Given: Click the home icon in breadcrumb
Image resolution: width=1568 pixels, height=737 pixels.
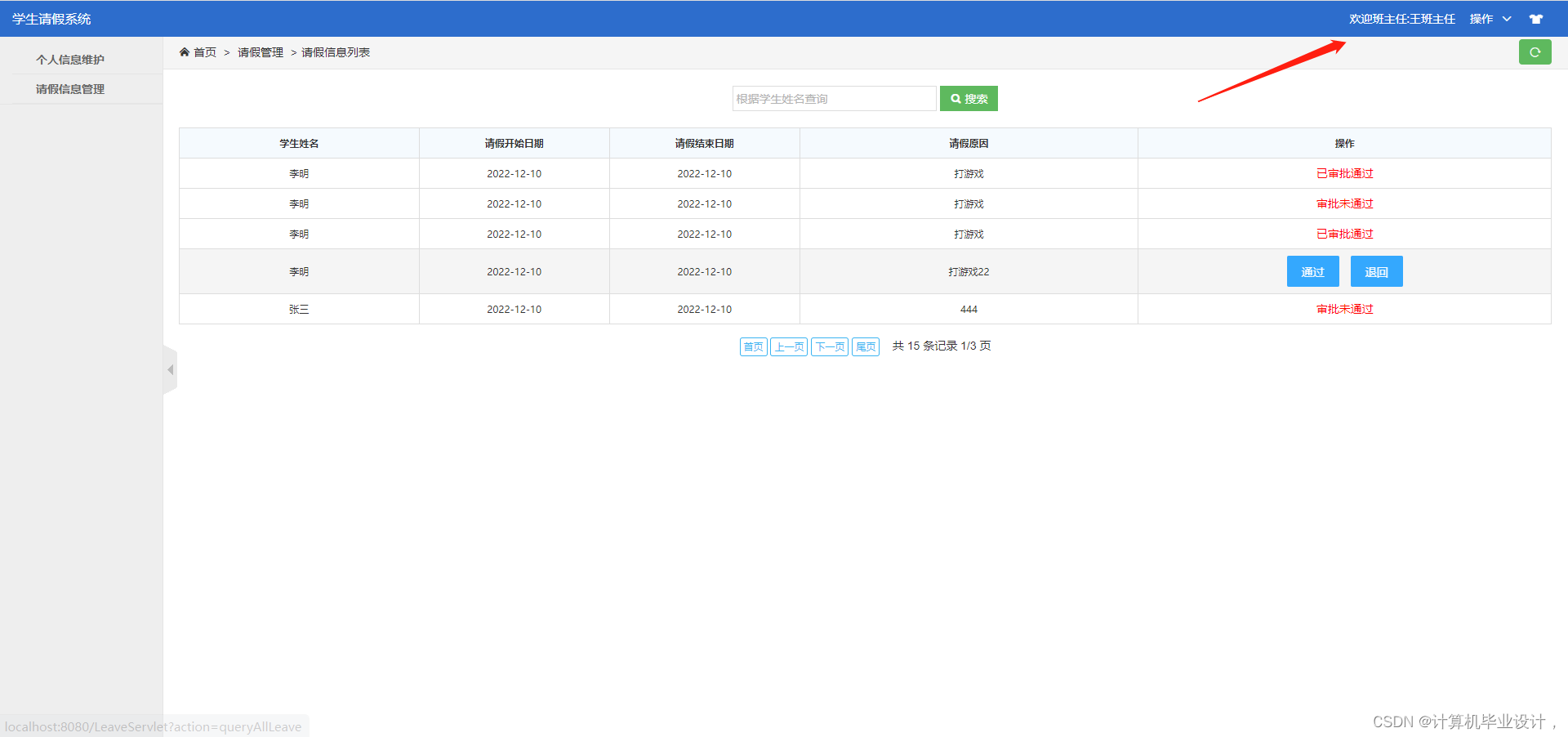Looking at the screenshot, I should (x=185, y=51).
